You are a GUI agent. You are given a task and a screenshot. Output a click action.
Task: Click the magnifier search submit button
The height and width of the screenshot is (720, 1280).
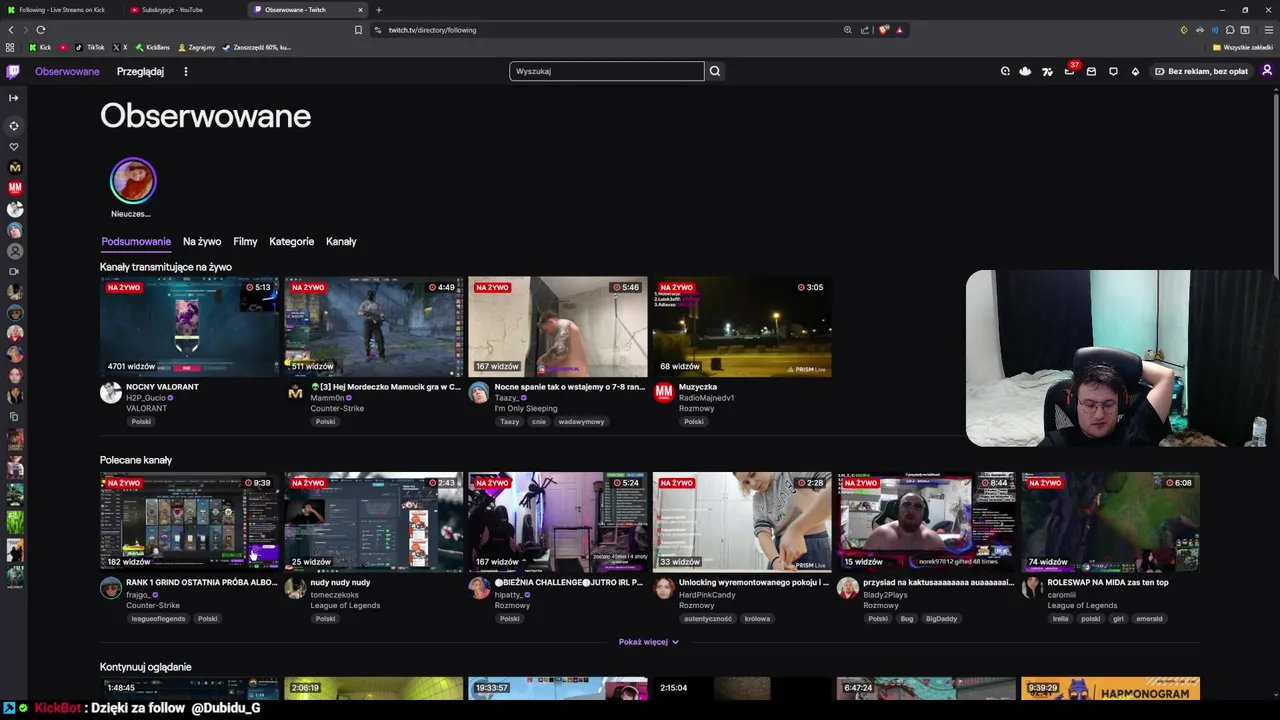pyautogui.click(x=714, y=71)
